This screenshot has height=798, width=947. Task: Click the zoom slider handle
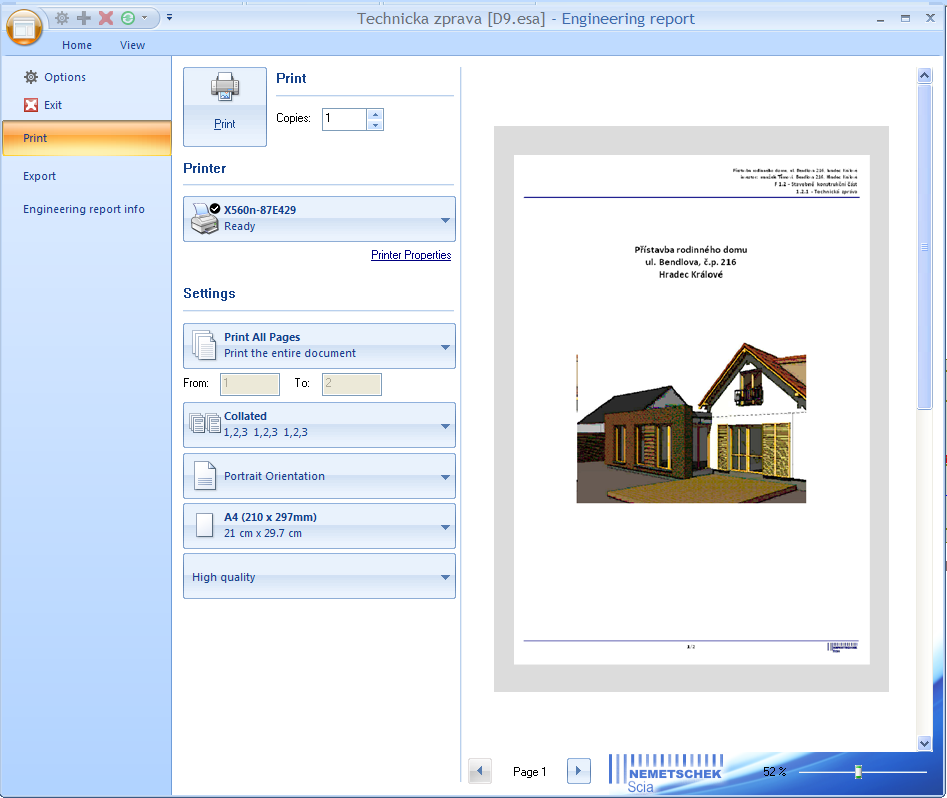[x=858, y=772]
